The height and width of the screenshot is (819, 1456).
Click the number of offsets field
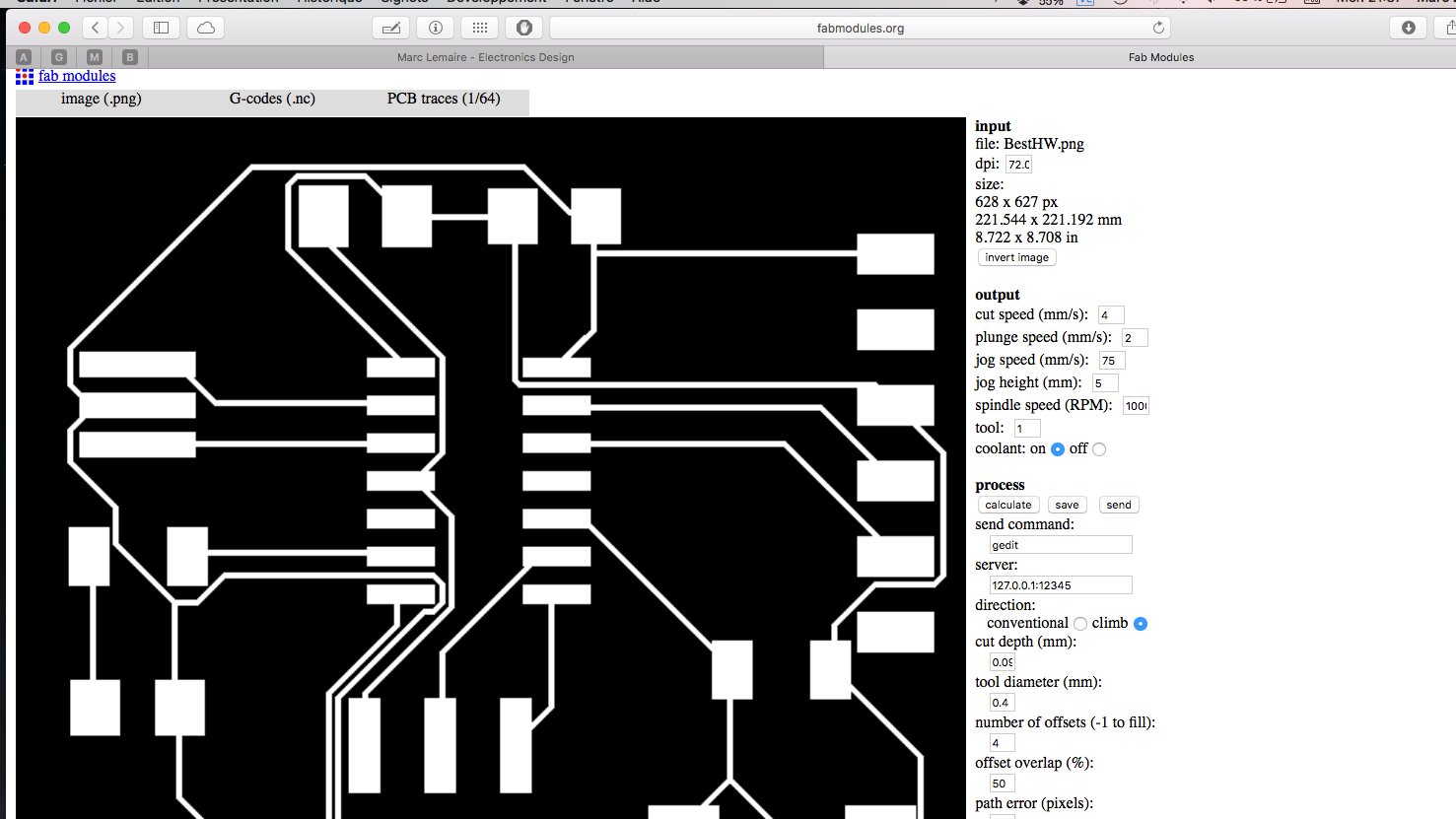tap(1003, 743)
